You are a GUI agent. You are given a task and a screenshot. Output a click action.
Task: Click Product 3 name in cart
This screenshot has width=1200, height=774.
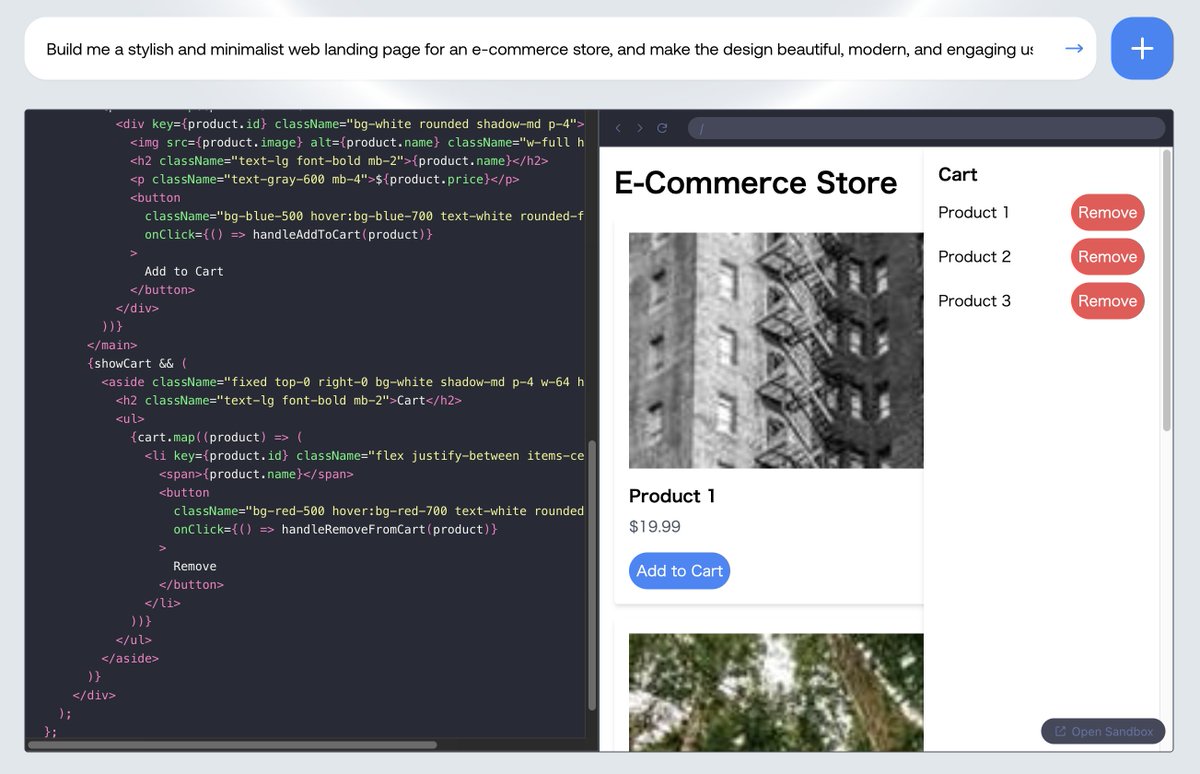click(974, 300)
